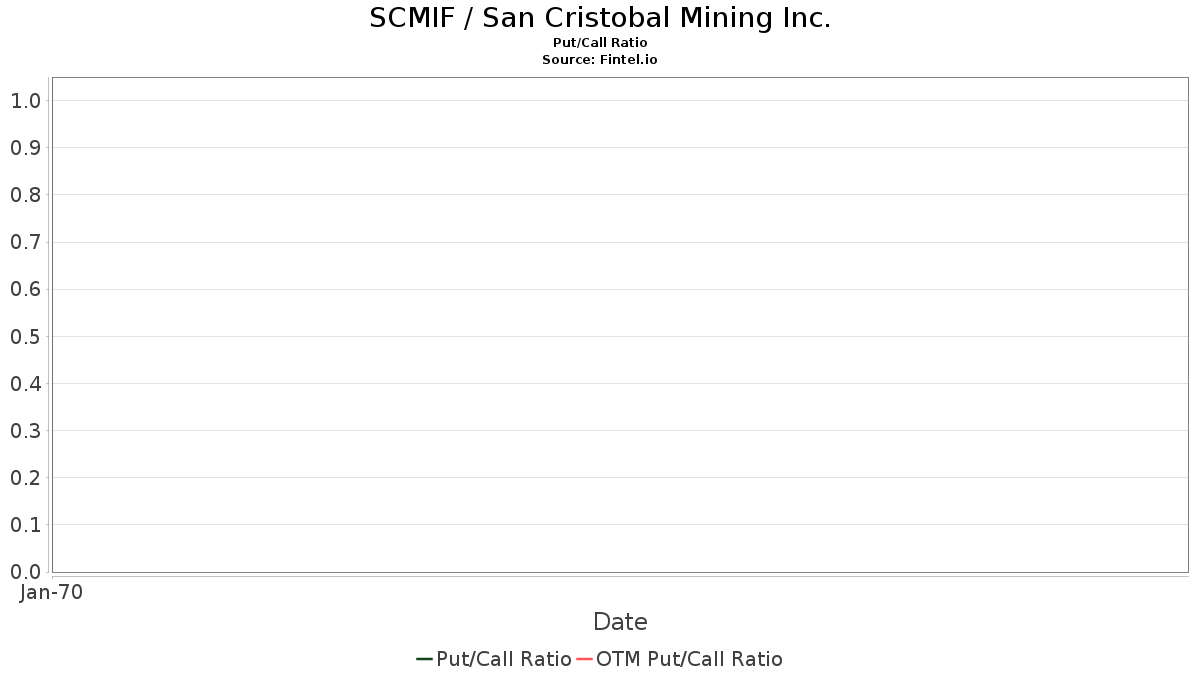
Task: Click the 0.9 y-axis label
Action: tap(25, 148)
